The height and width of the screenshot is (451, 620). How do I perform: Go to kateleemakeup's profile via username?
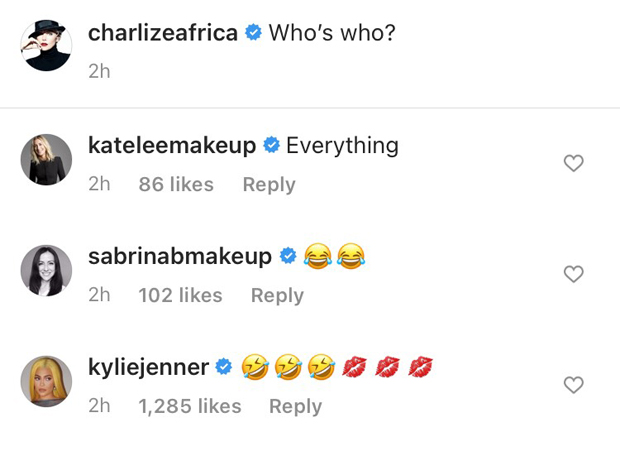pos(172,146)
